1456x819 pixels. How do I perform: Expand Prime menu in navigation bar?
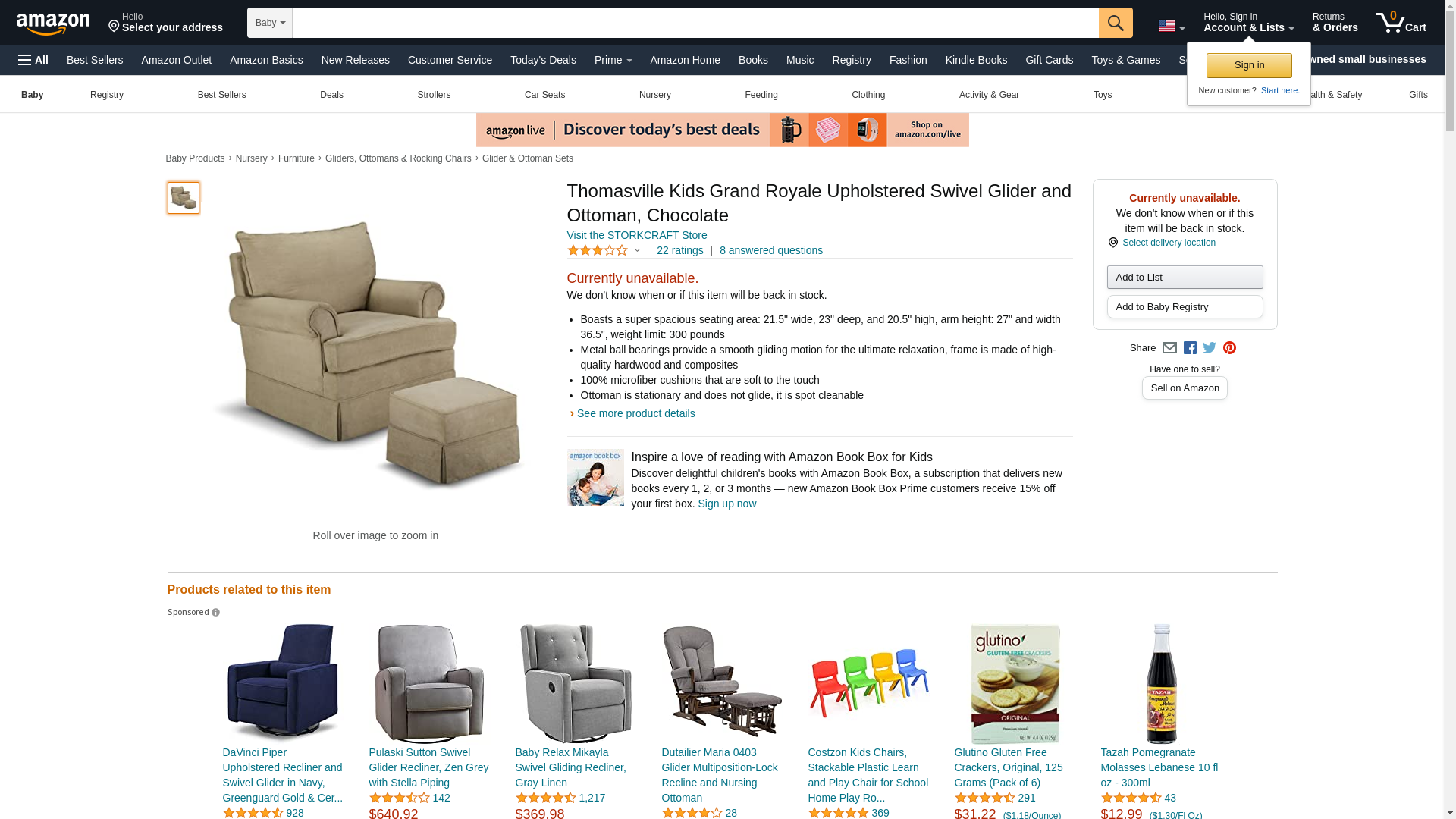click(x=613, y=60)
